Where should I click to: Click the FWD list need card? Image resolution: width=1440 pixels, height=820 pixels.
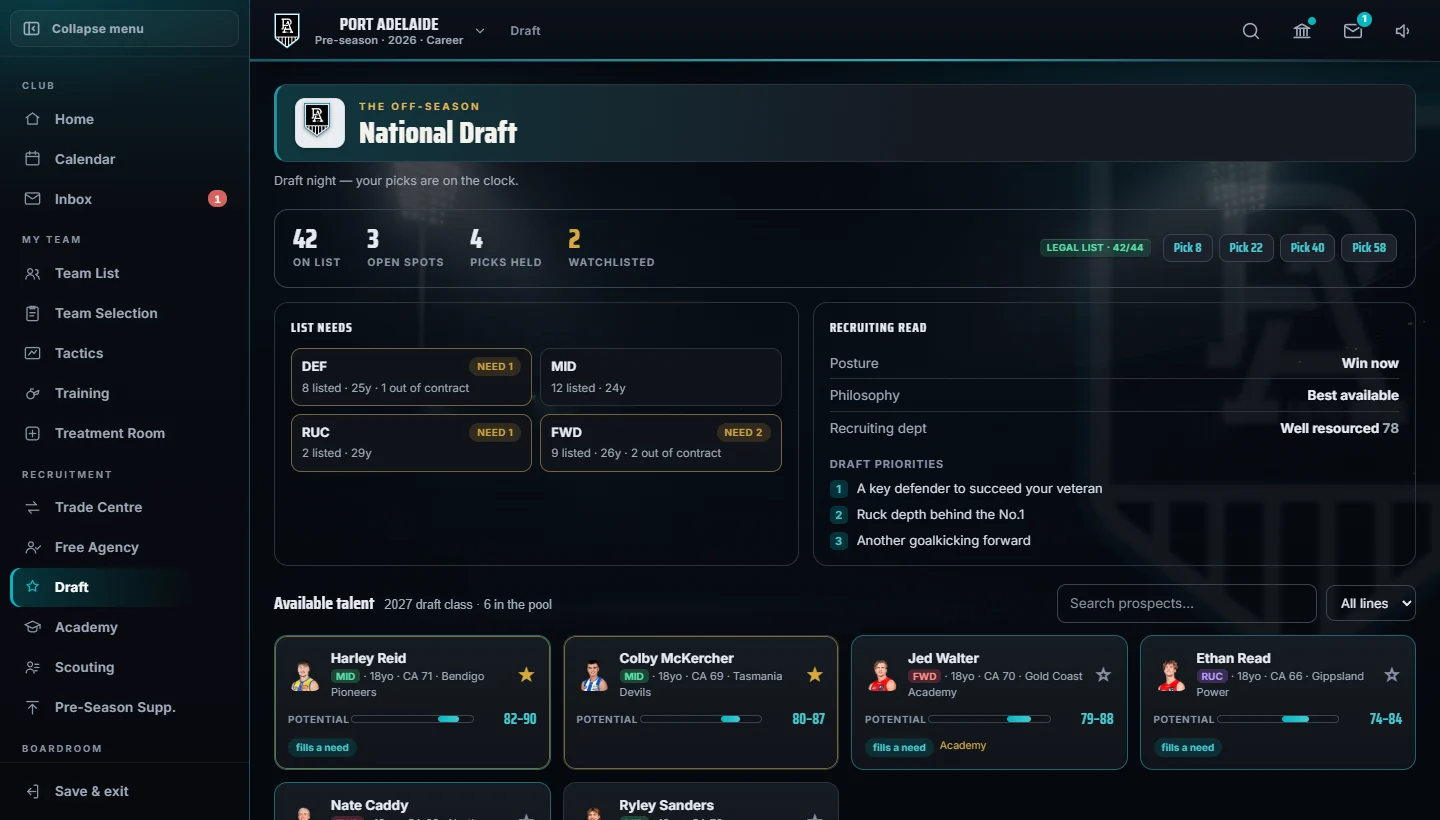(x=661, y=442)
